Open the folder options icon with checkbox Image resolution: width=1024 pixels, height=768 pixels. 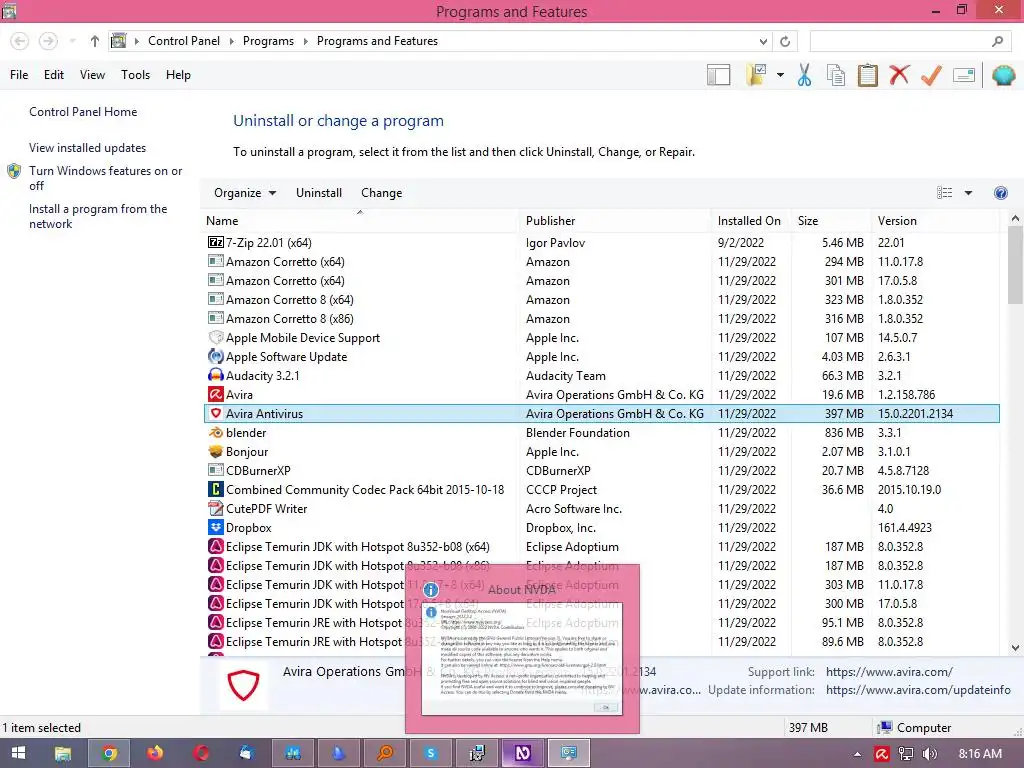[x=756, y=75]
